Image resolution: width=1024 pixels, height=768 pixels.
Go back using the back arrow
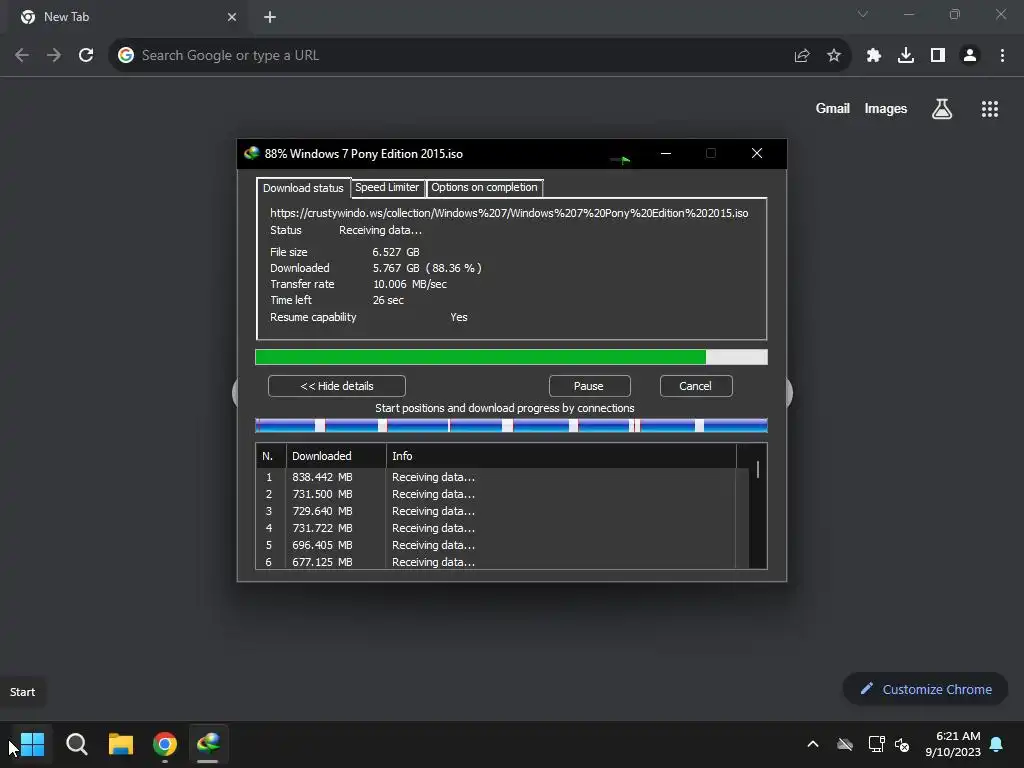click(x=22, y=56)
